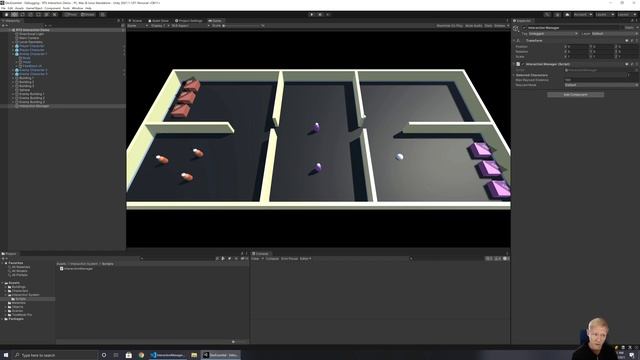The image size is (640, 360).
Task: Toggle Console info message filter
Action: click(489, 258)
